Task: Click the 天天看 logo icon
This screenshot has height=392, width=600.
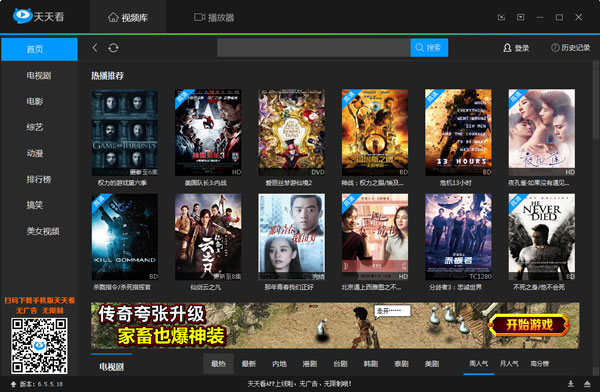Action: point(22,16)
